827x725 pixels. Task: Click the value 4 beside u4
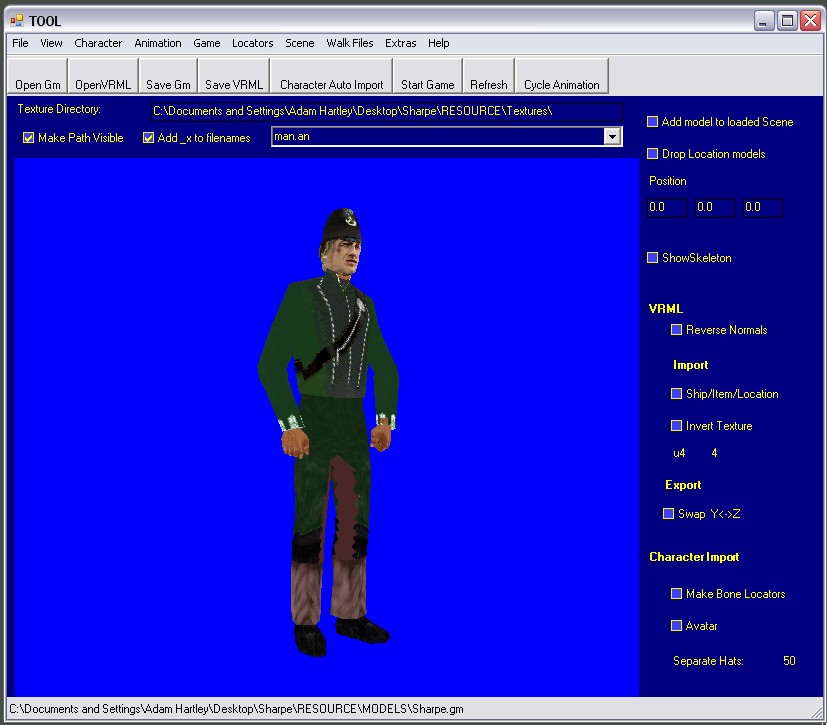click(714, 453)
